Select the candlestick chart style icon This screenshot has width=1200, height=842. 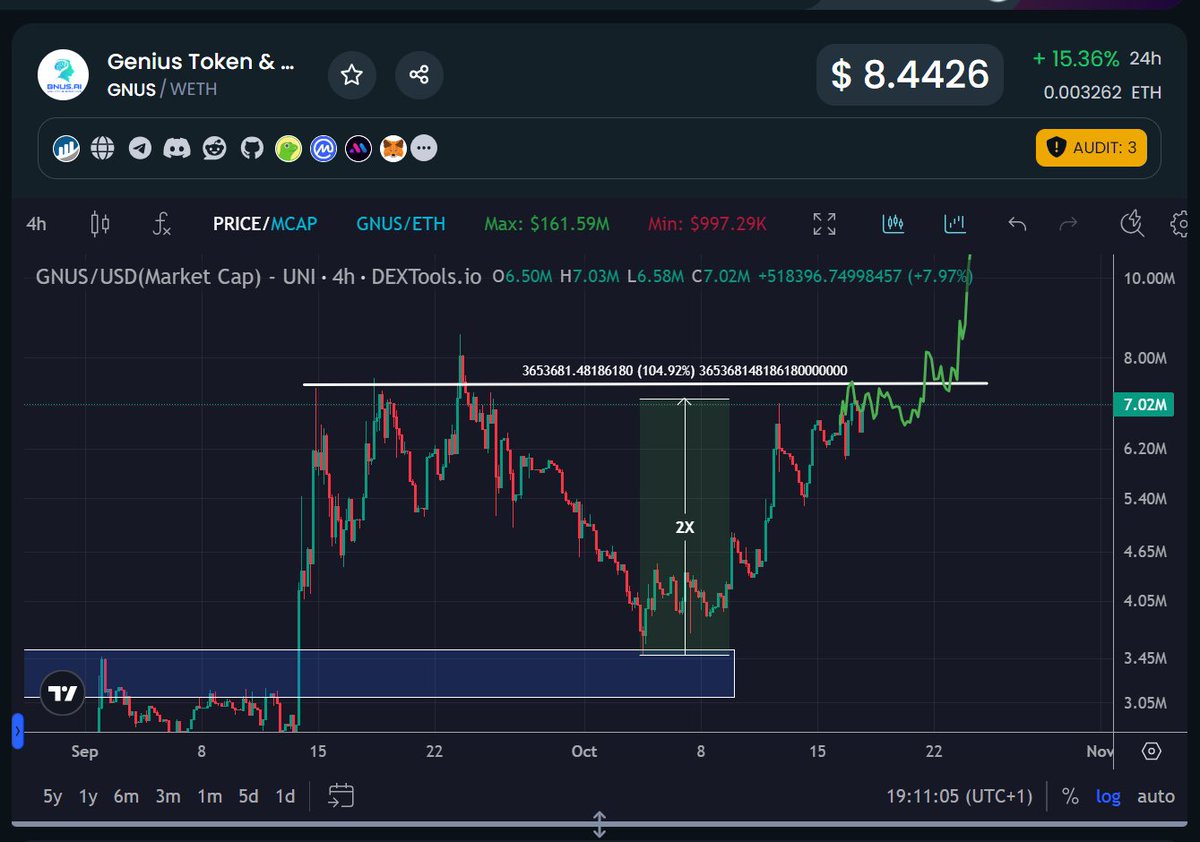(x=99, y=224)
